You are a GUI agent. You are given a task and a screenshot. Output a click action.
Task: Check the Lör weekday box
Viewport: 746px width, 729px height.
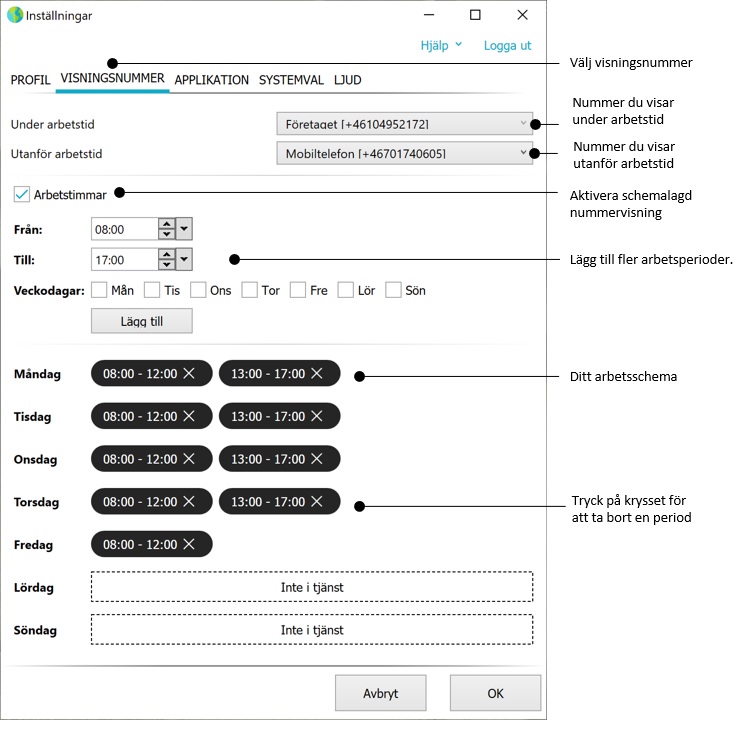coord(345,290)
